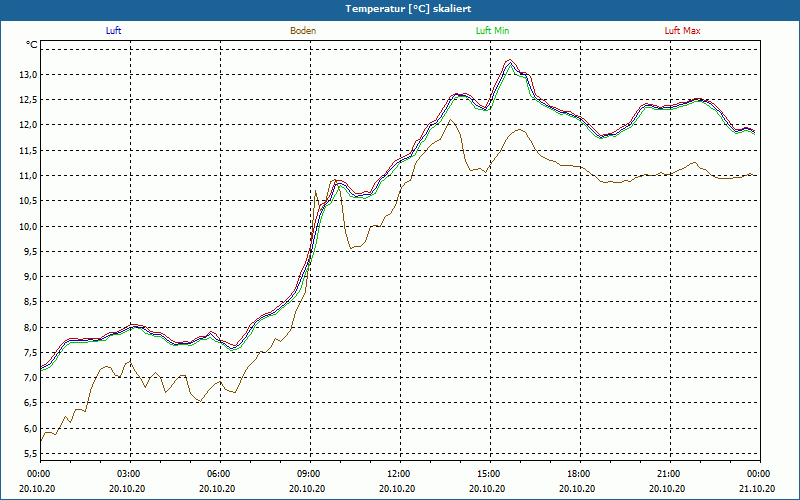Click the 8,0 y-axis tick label
The height and width of the screenshot is (500, 800).
(x=31, y=327)
